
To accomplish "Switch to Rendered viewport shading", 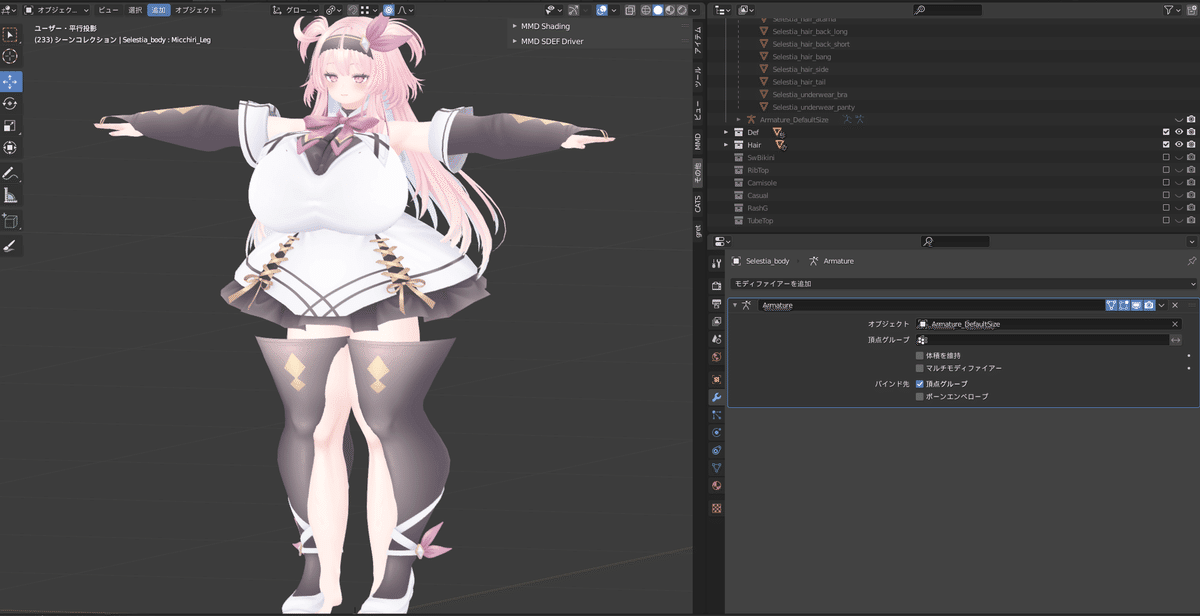I will [681, 9].
